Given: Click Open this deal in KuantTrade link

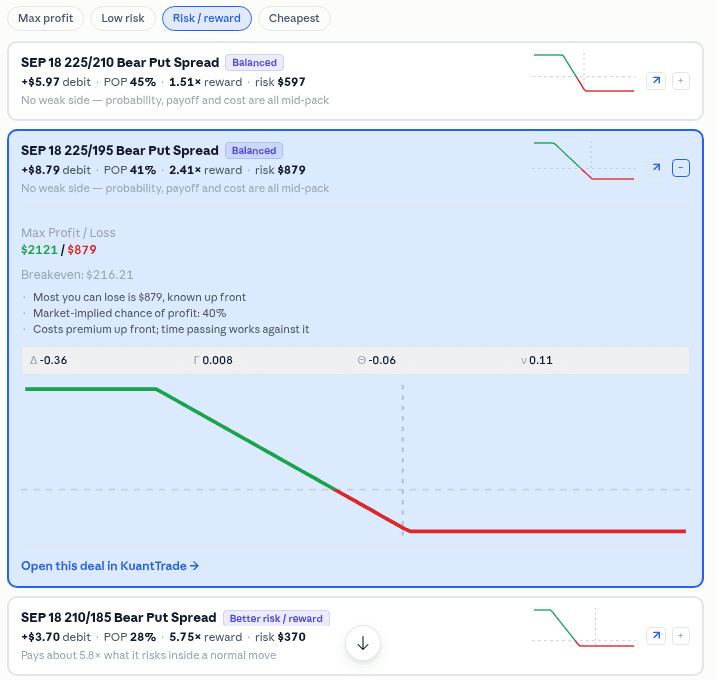Looking at the screenshot, I should (110, 566).
